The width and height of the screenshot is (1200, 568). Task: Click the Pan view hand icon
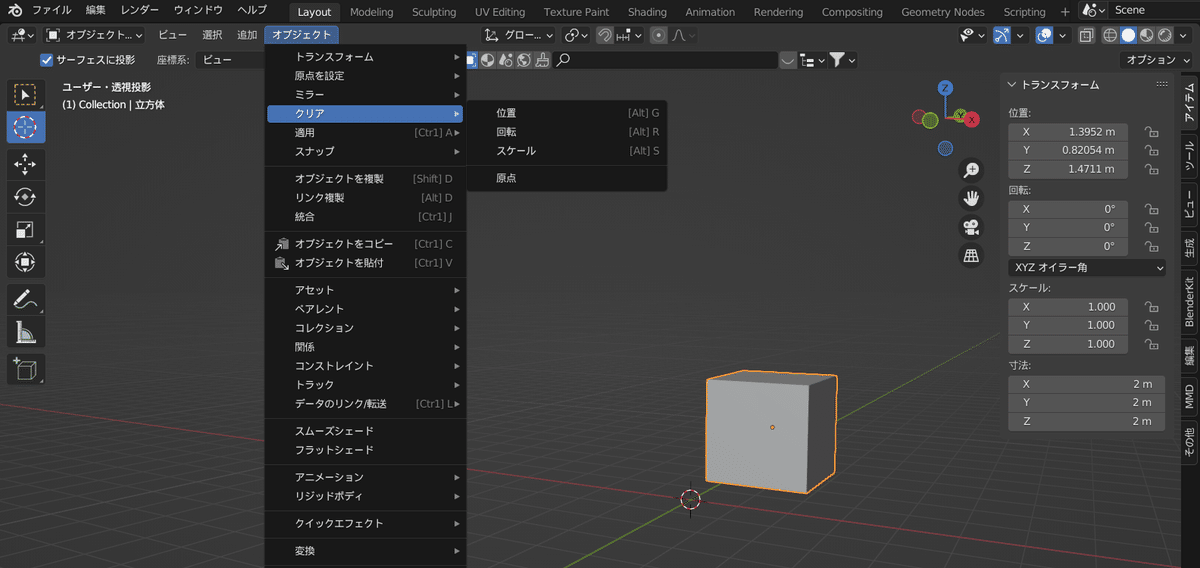click(x=971, y=198)
